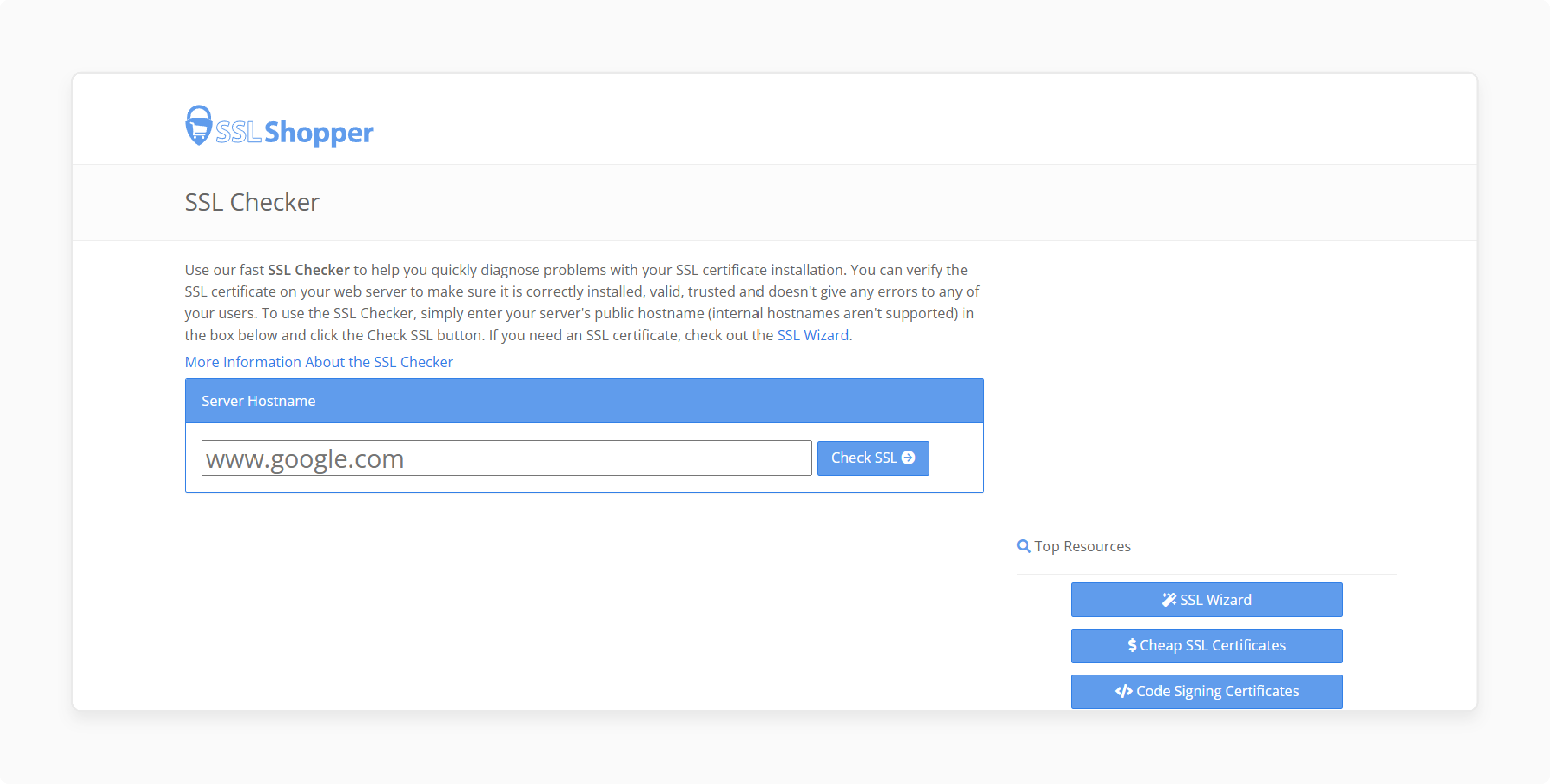Open More Information About the SSL Checker

point(318,362)
